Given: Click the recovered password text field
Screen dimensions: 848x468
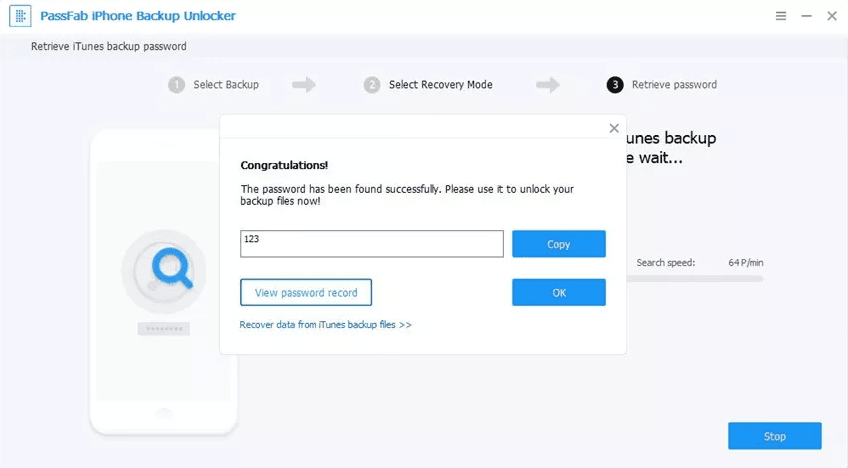Looking at the screenshot, I should point(372,244).
